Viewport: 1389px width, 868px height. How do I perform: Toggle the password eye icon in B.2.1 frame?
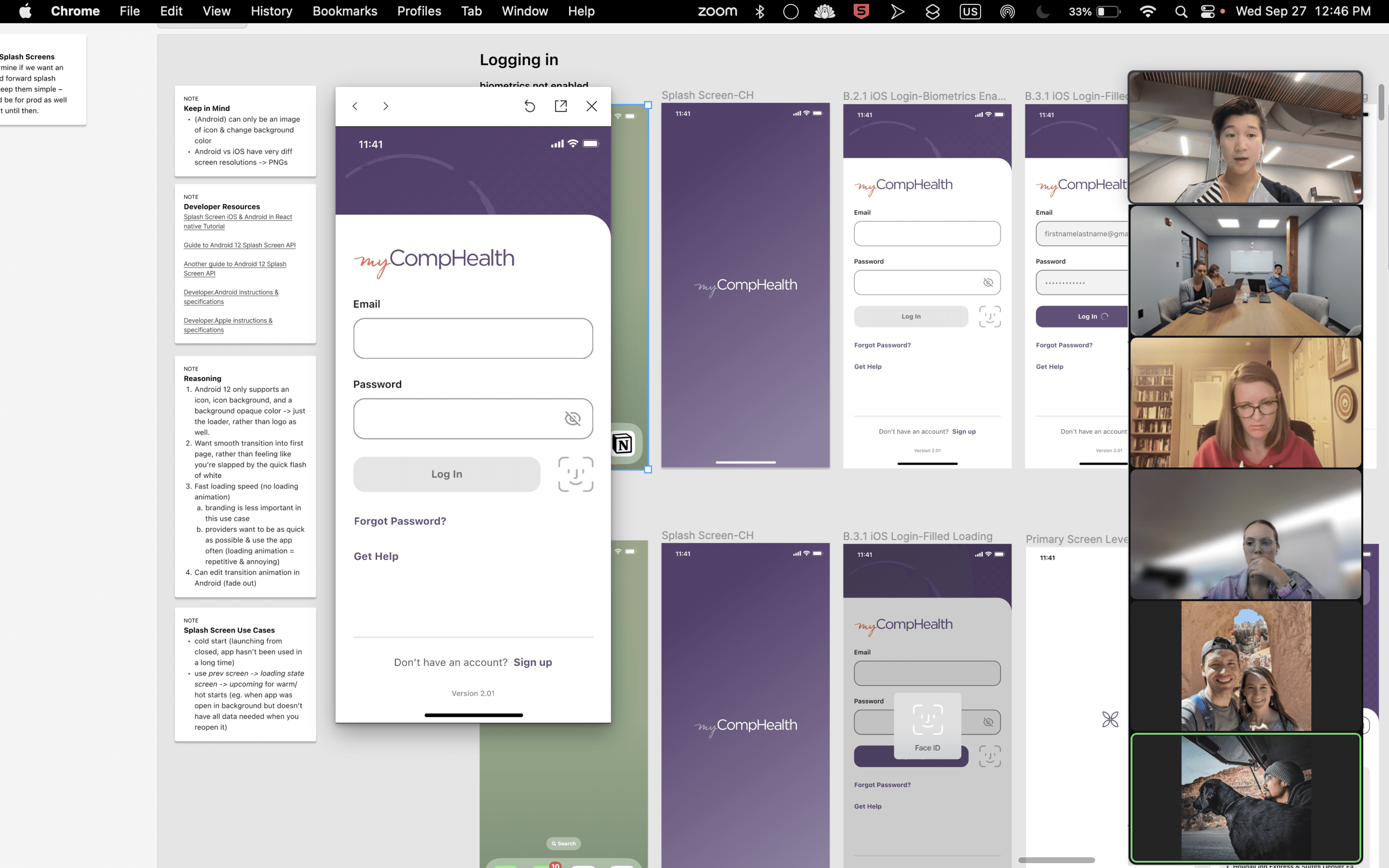pos(988,282)
